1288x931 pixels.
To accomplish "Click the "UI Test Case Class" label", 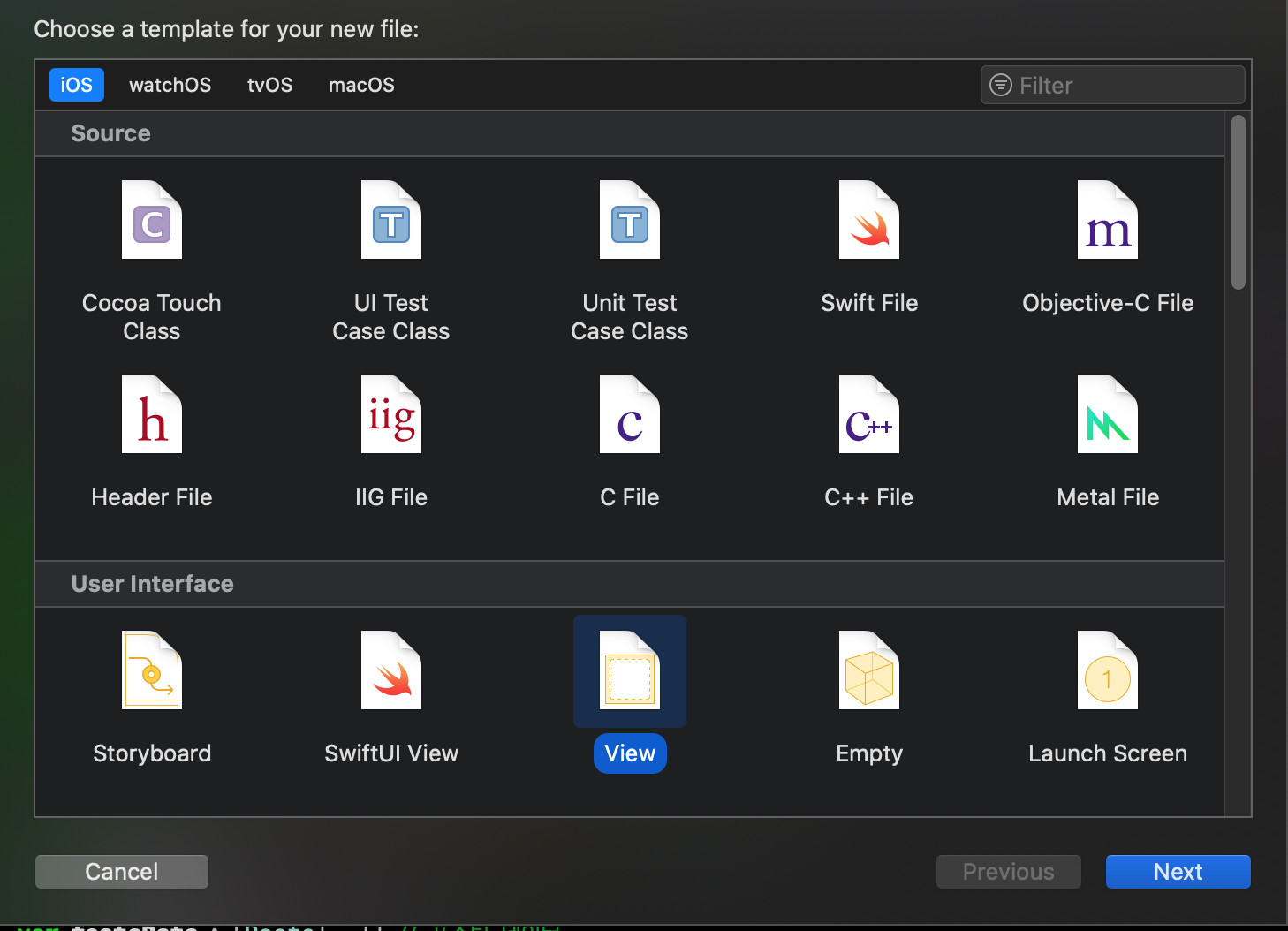I will (x=391, y=317).
